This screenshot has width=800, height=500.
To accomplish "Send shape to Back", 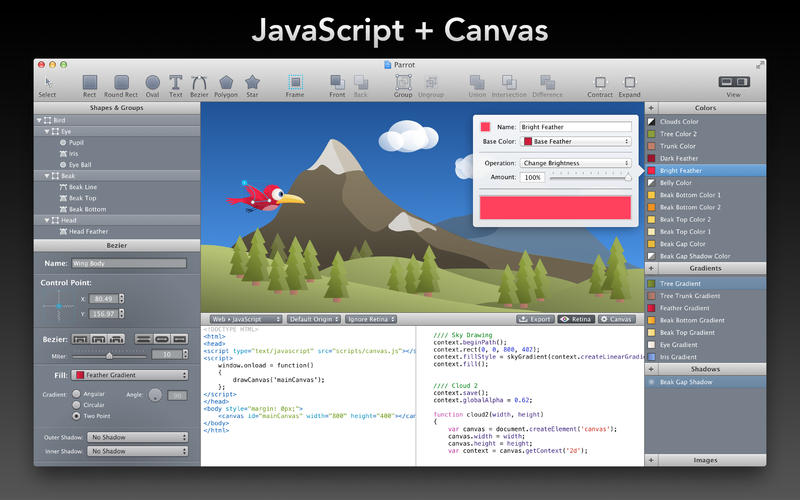I will [361, 86].
